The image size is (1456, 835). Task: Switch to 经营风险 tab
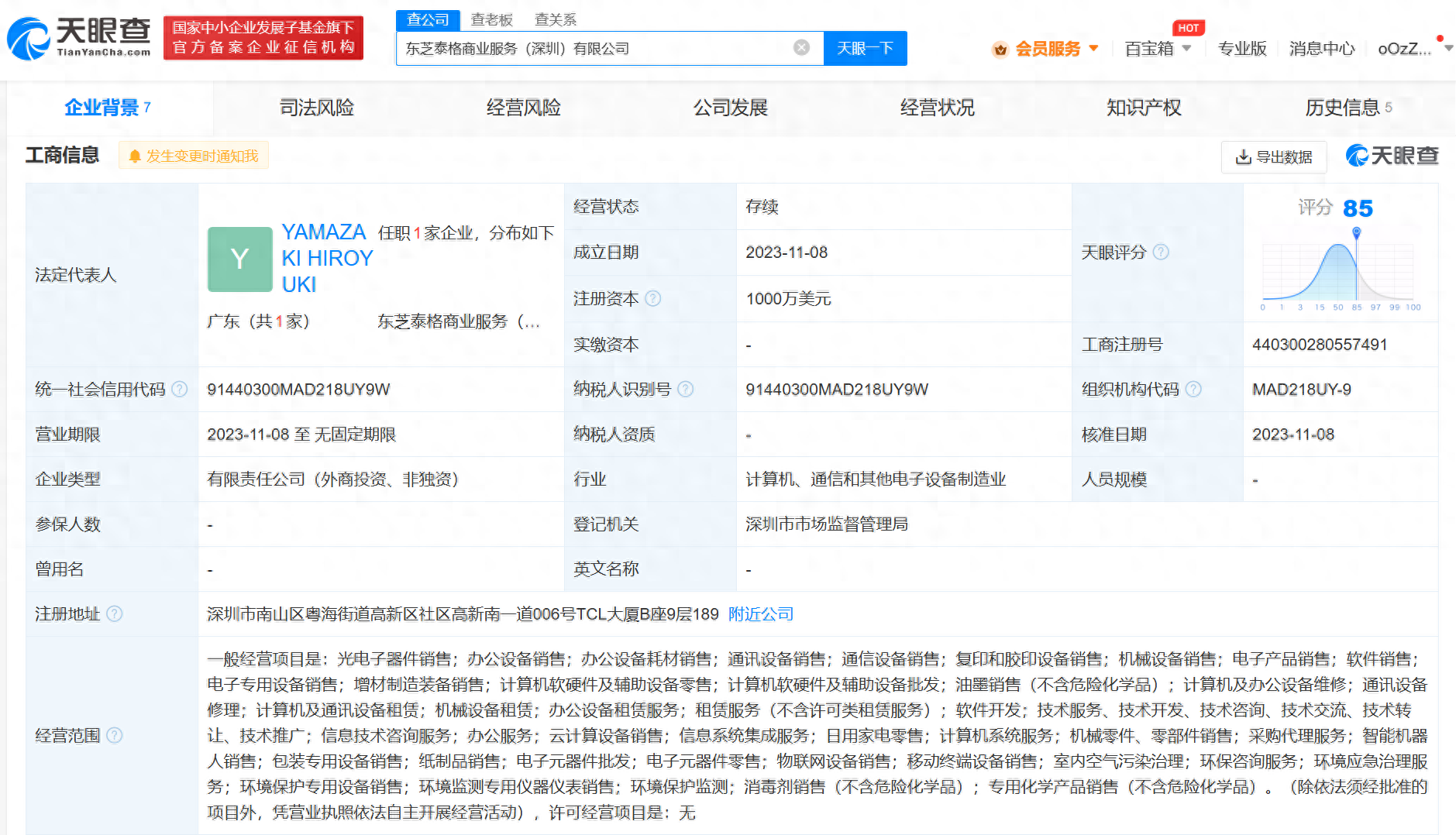523,108
